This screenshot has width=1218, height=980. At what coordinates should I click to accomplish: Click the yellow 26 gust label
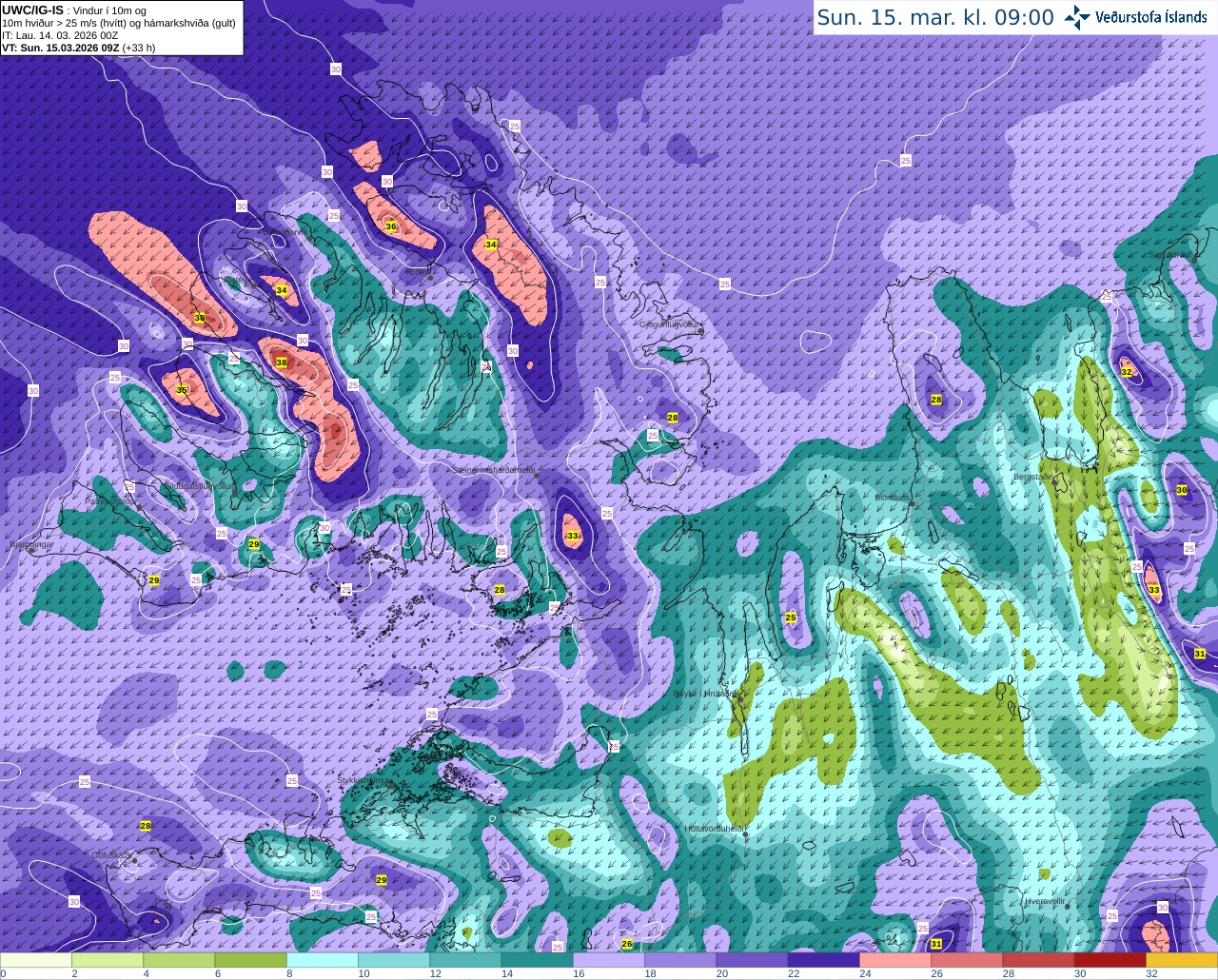pos(626,944)
